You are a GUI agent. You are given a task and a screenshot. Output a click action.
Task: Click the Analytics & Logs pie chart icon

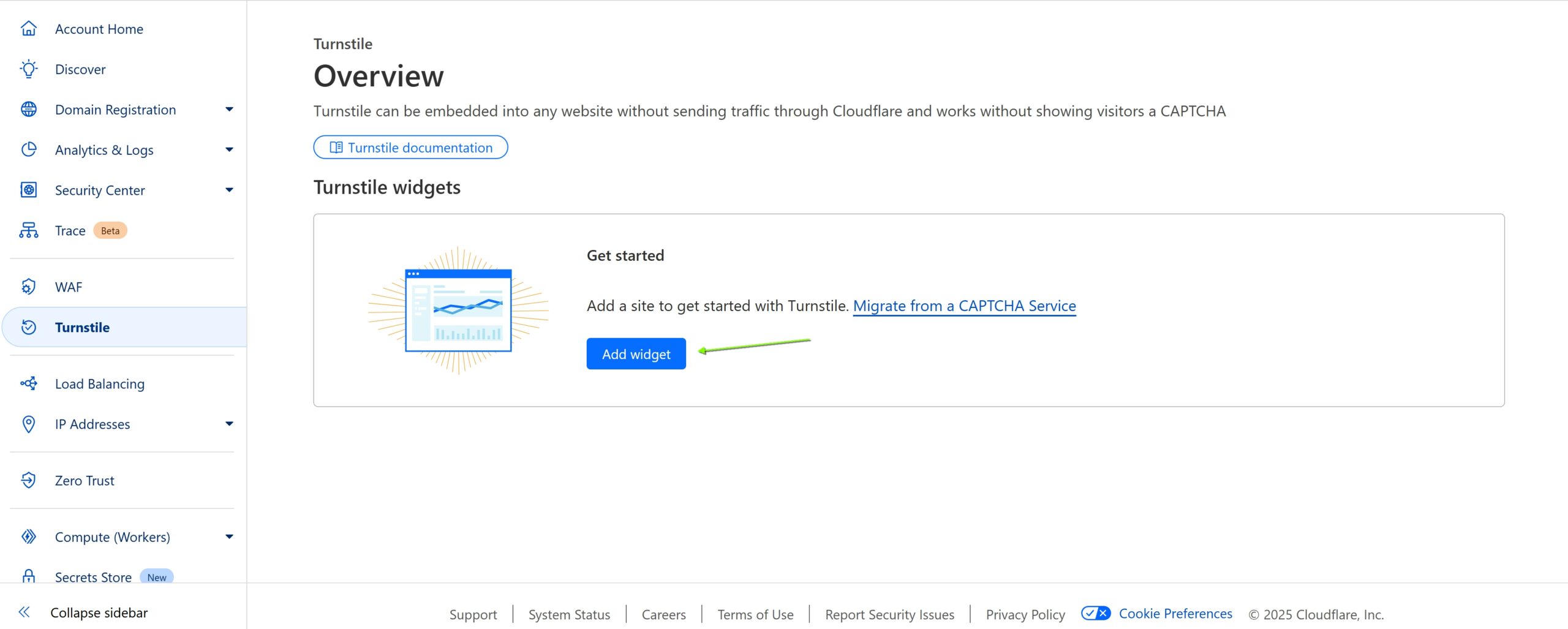point(29,150)
